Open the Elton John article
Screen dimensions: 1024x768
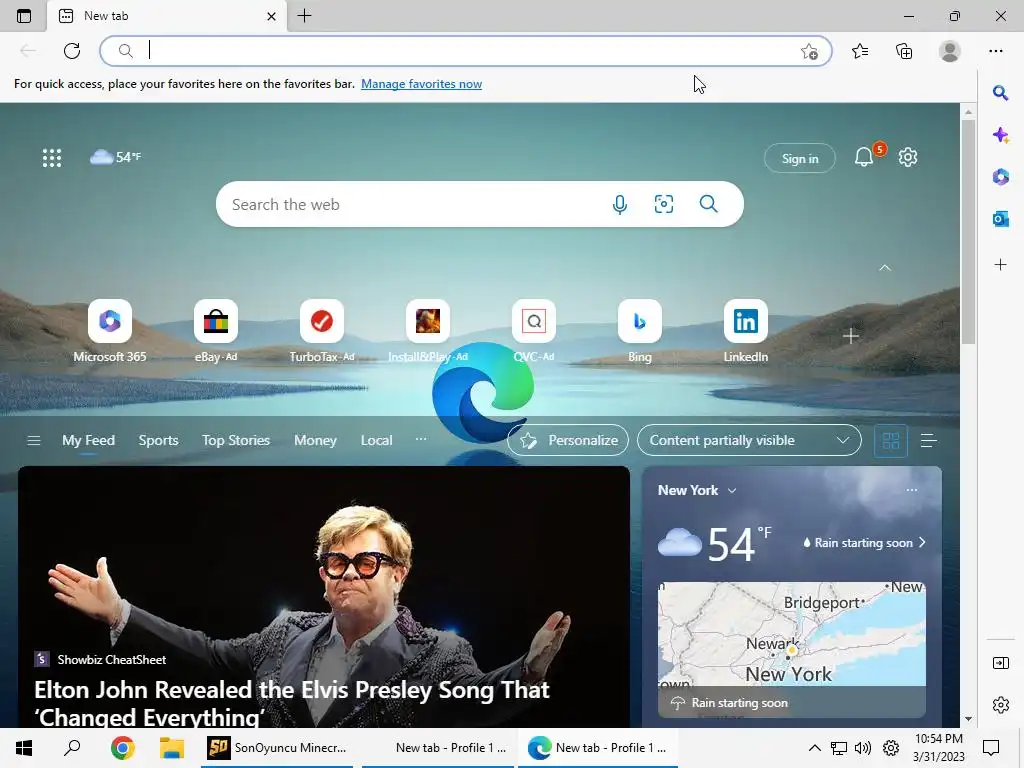click(x=324, y=596)
